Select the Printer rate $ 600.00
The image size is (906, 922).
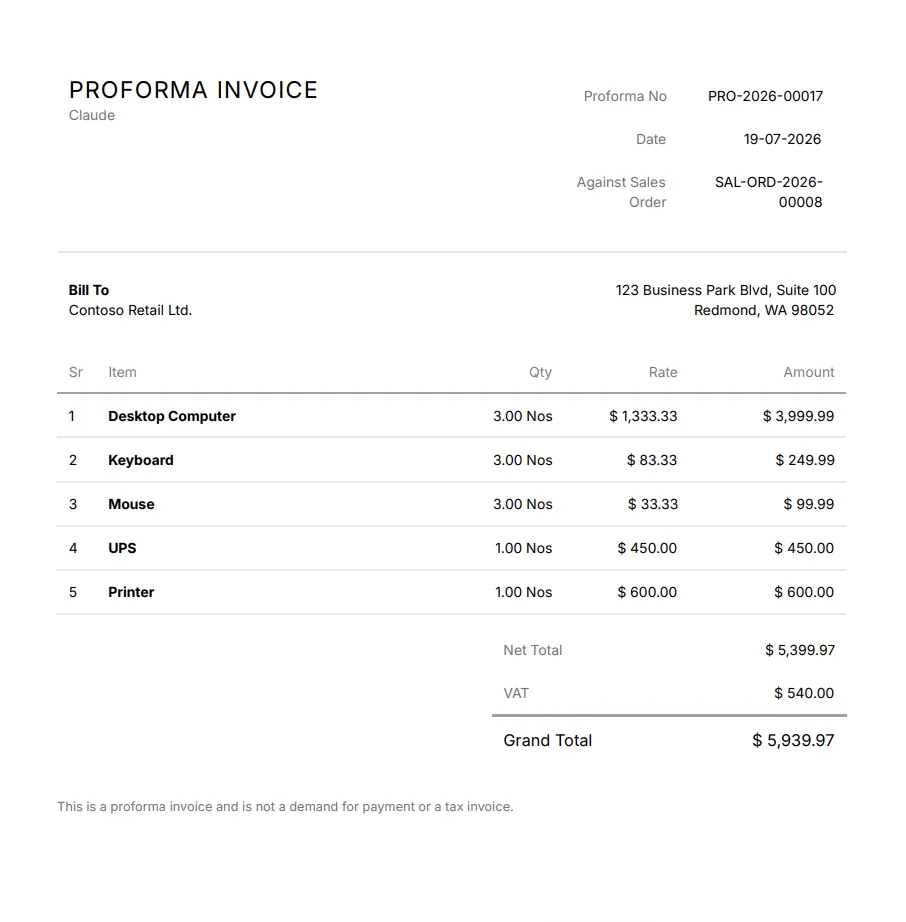pyautogui.click(x=647, y=592)
